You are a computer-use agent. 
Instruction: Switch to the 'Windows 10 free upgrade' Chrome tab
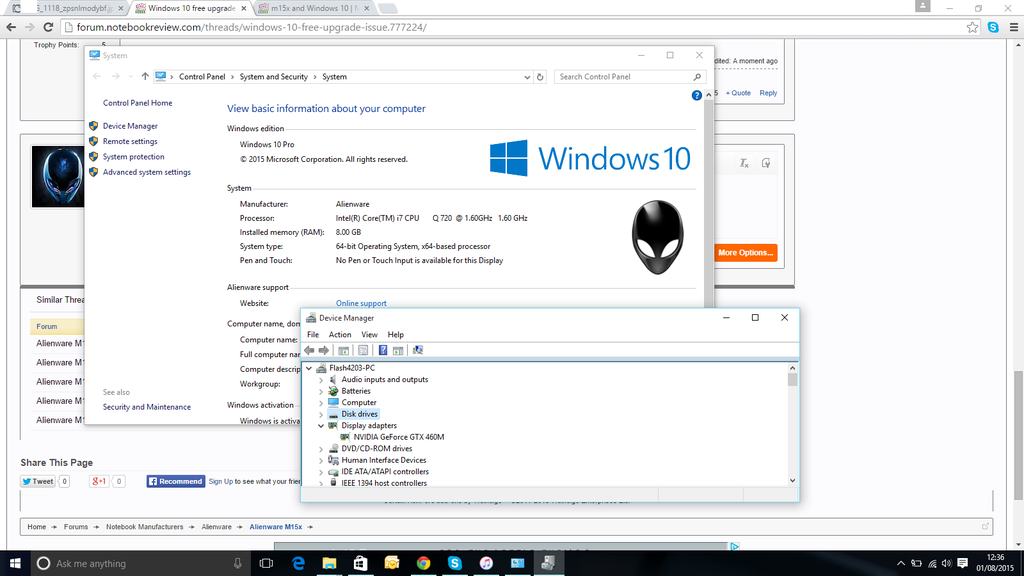[191, 8]
